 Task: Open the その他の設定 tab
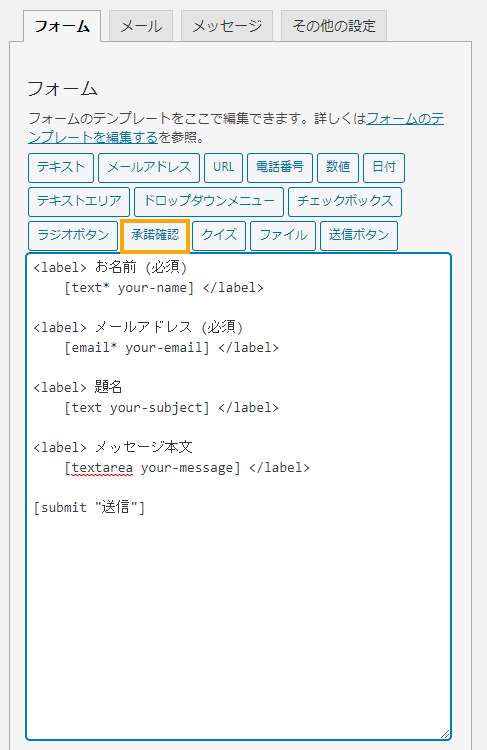[334, 26]
